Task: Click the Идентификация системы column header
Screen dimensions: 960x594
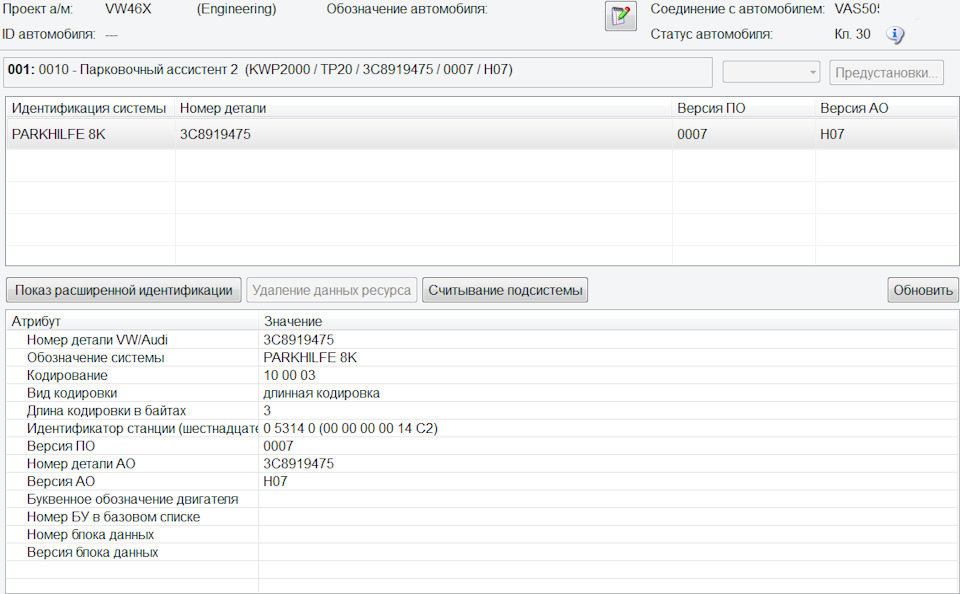Action: tap(89, 108)
